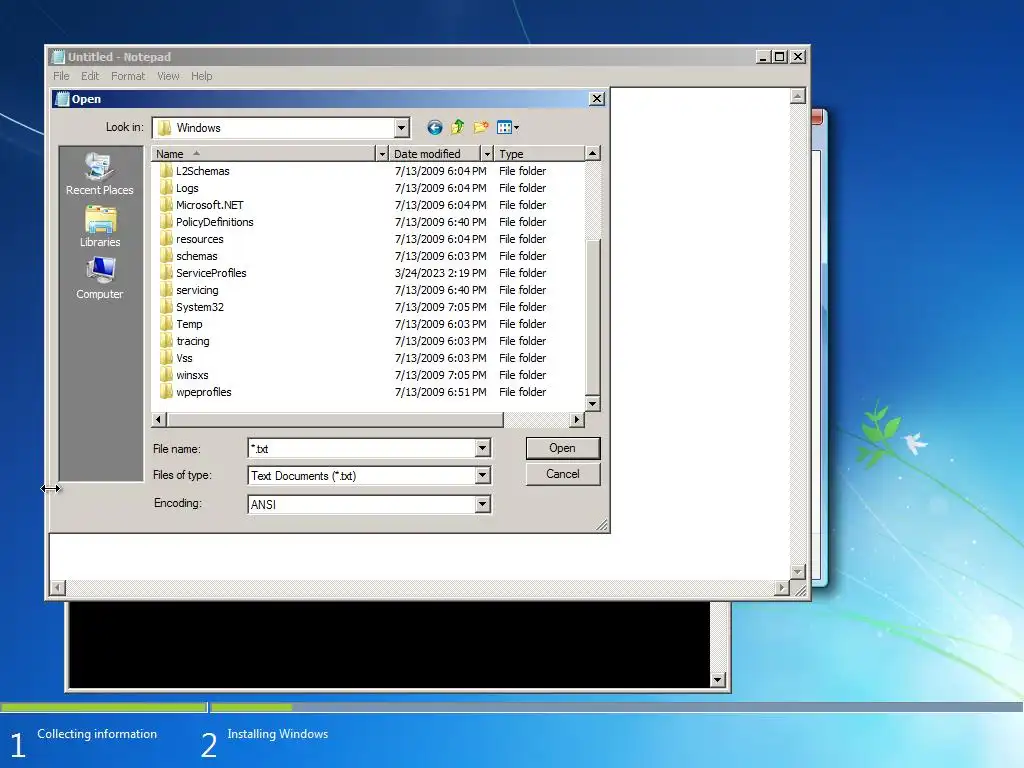Go back using the blue arrow icon
The width and height of the screenshot is (1024, 768).
(434, 127)
